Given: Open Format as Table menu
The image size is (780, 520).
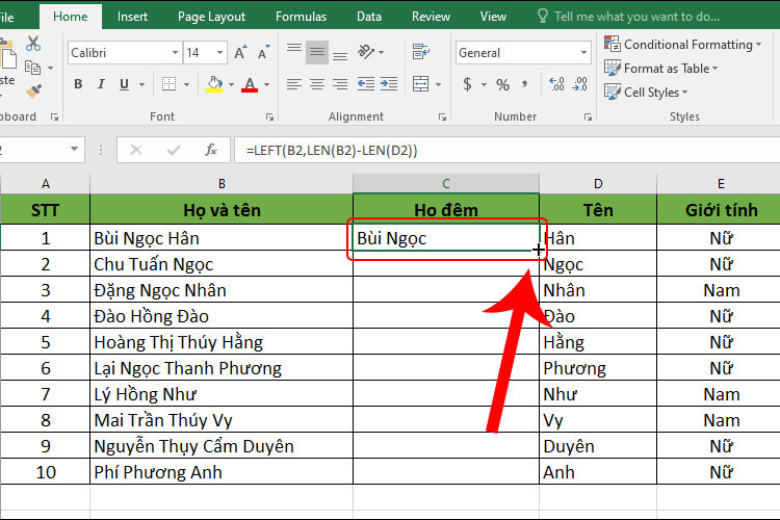Looking at the screenshot, I should tap(661, 68).
